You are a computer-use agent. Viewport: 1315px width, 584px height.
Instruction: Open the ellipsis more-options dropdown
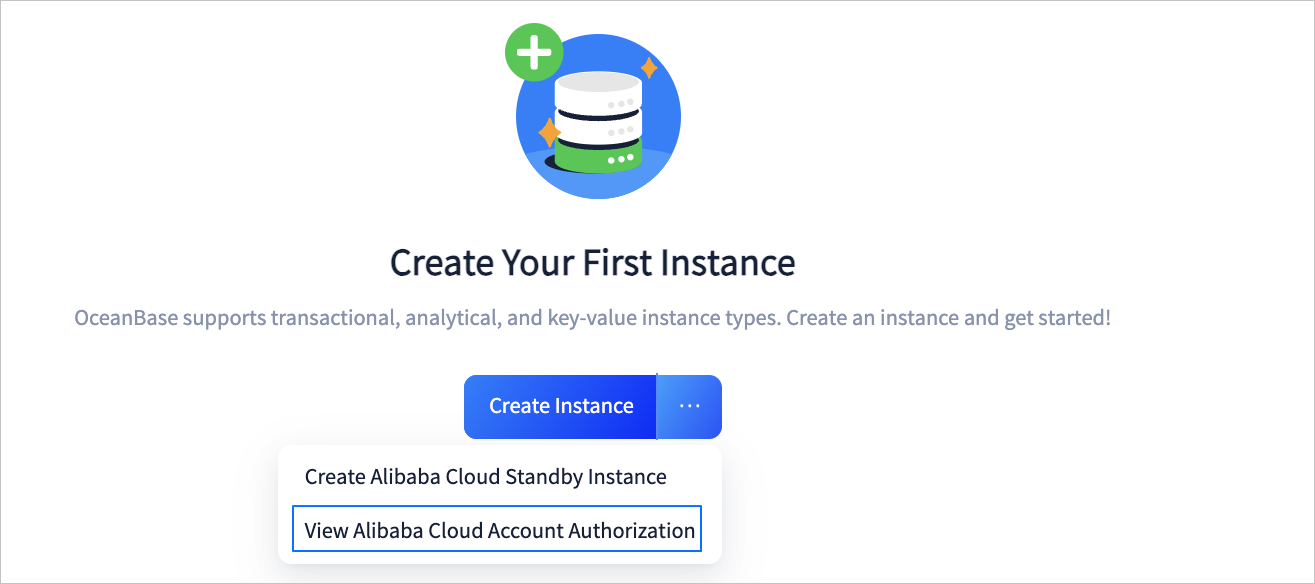690,406
